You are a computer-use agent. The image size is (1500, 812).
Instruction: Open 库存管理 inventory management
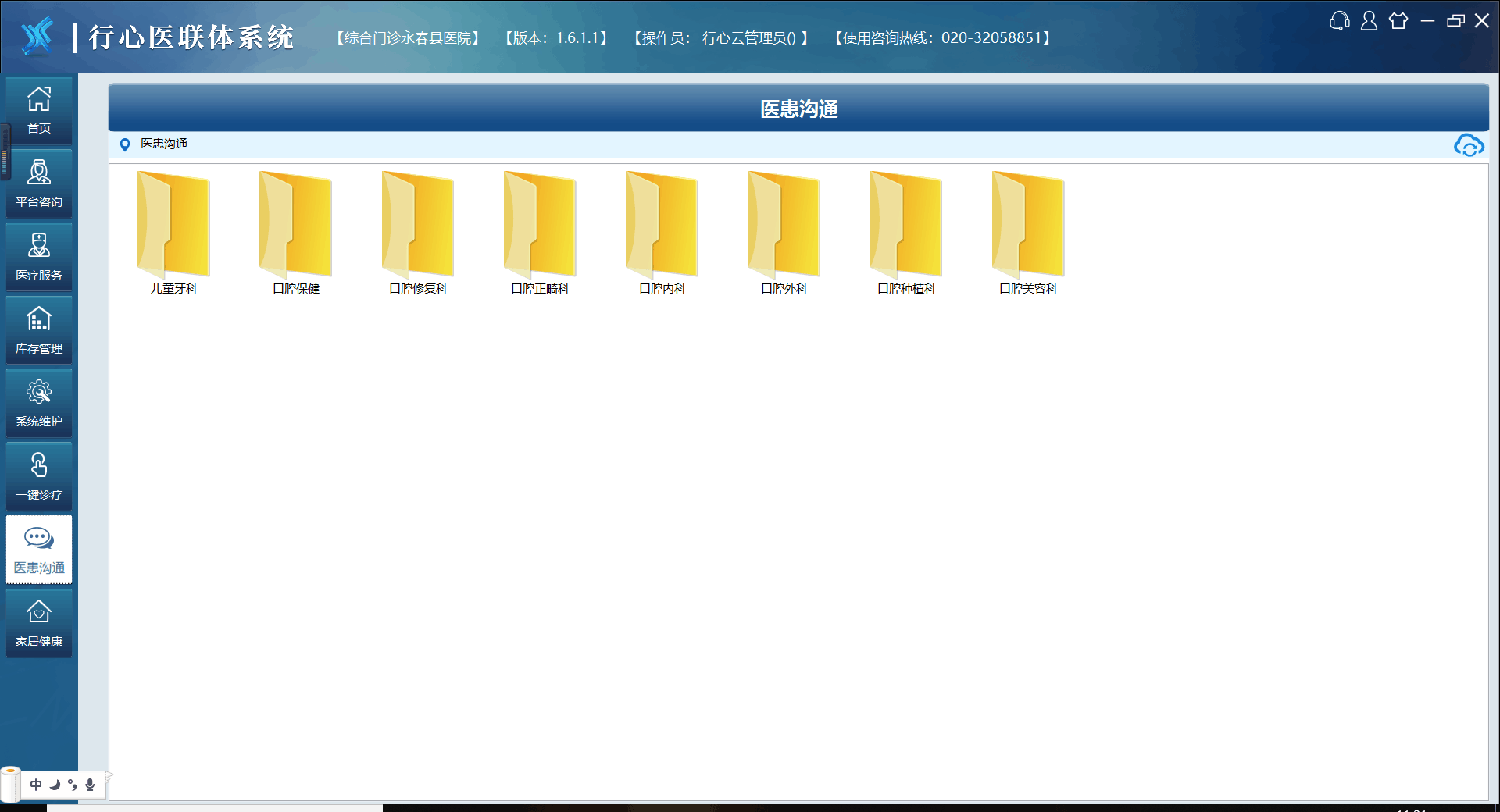pos(39,329)
